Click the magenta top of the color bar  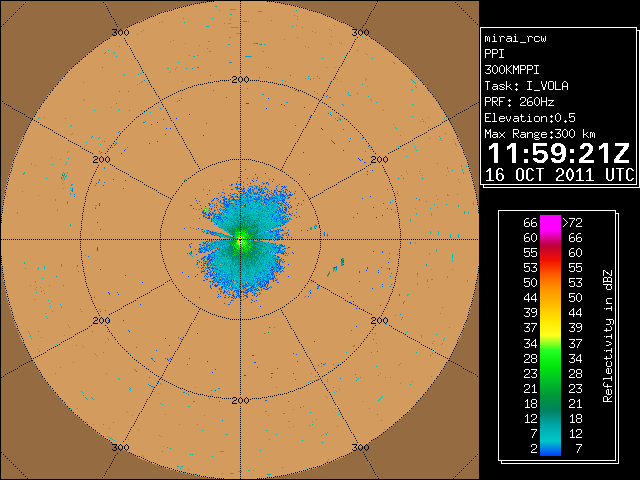tap(550, 222)
